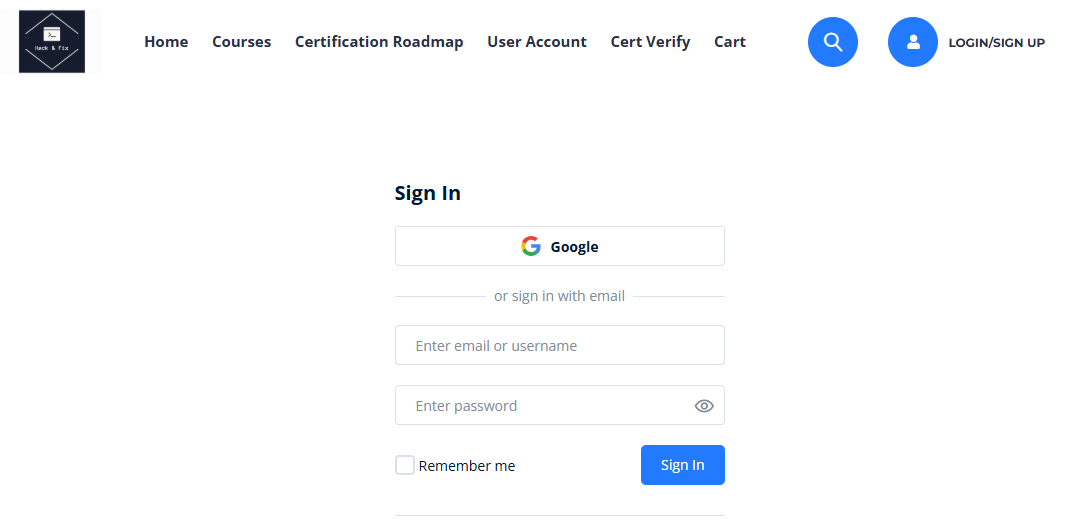
Task: Select Cert Verify in the navigation
Action: [650, 42]
